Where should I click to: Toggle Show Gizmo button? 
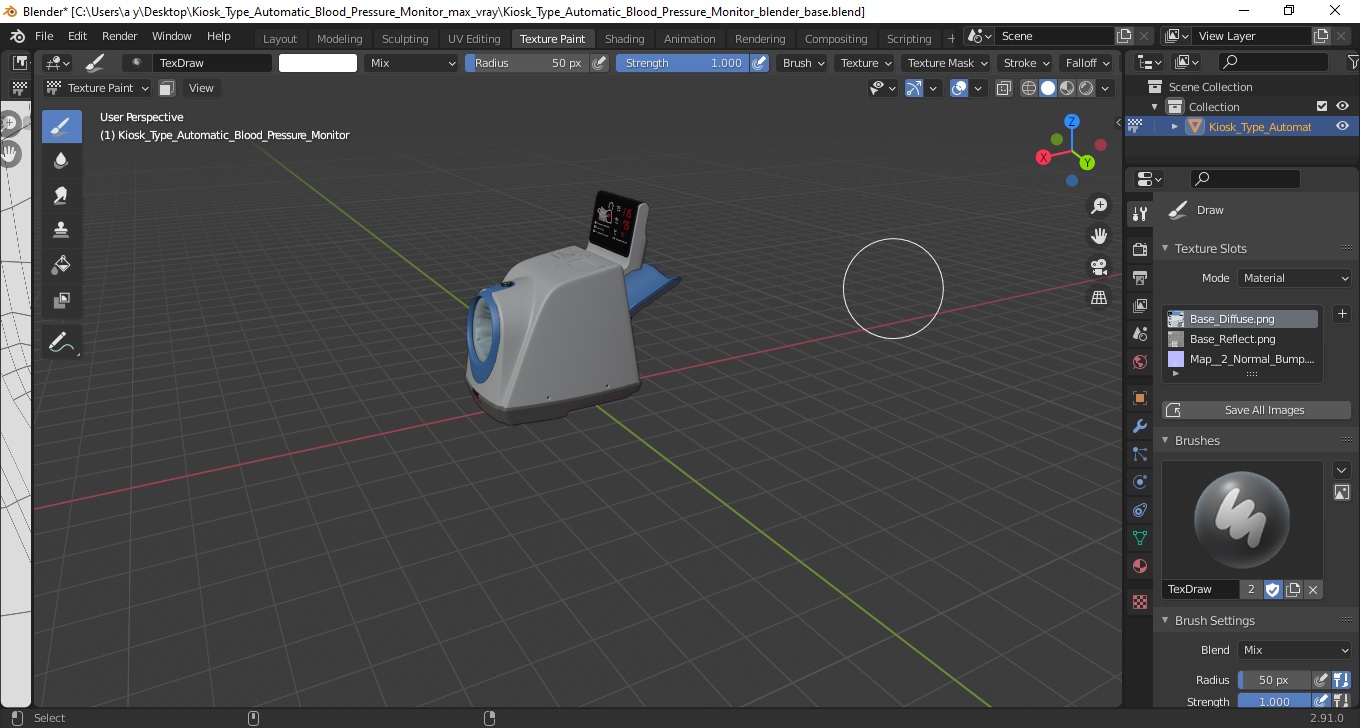(x=913, y=88)
